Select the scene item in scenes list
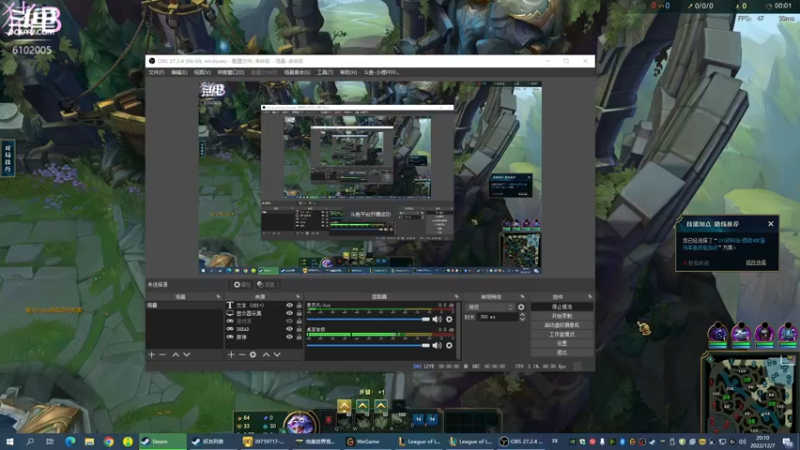Screen dimensions: 800x450 tap(184, 305)
